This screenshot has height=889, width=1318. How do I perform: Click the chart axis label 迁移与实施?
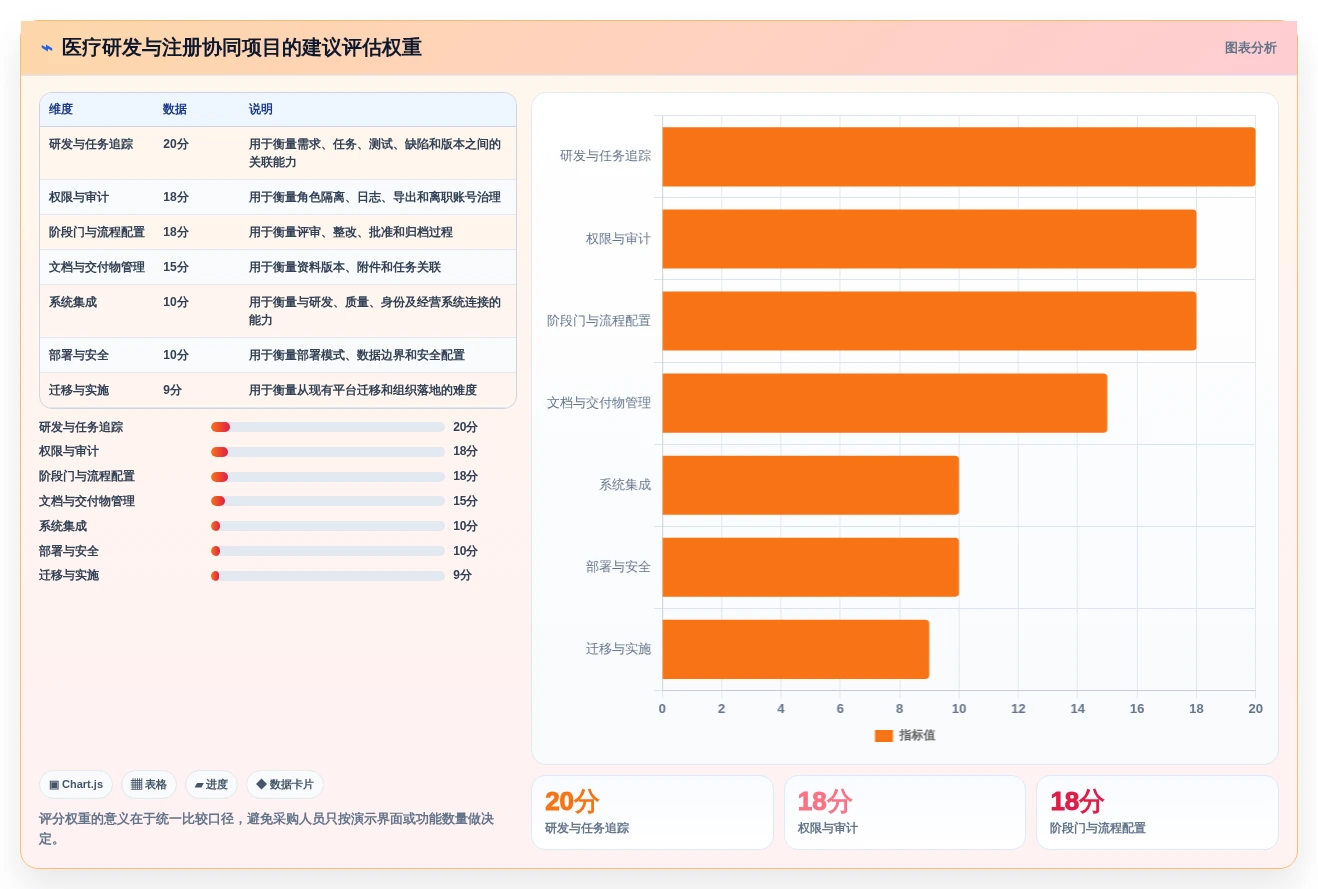(x=619, y=649)
